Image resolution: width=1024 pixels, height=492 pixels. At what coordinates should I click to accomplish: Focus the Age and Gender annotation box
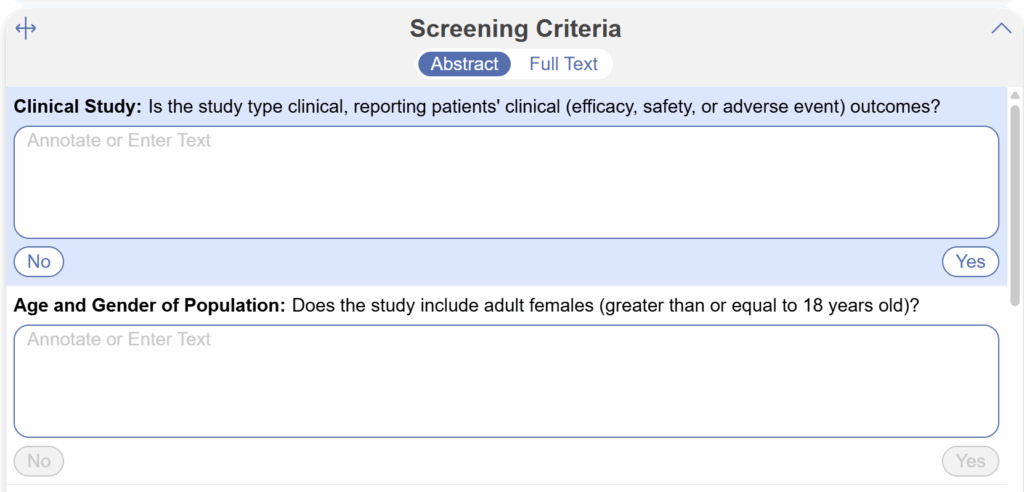pos(506,381)
